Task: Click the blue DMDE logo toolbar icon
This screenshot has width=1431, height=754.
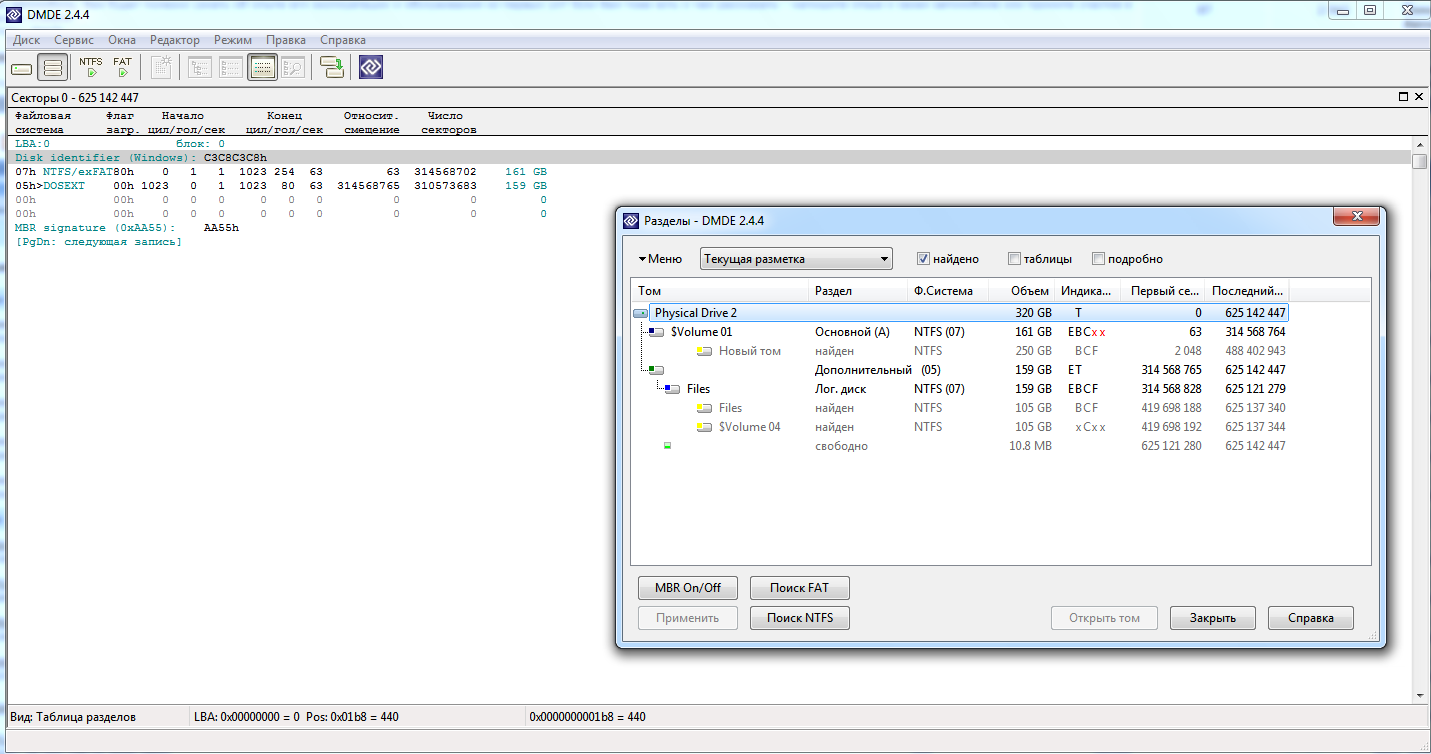Action: [371, 68]
